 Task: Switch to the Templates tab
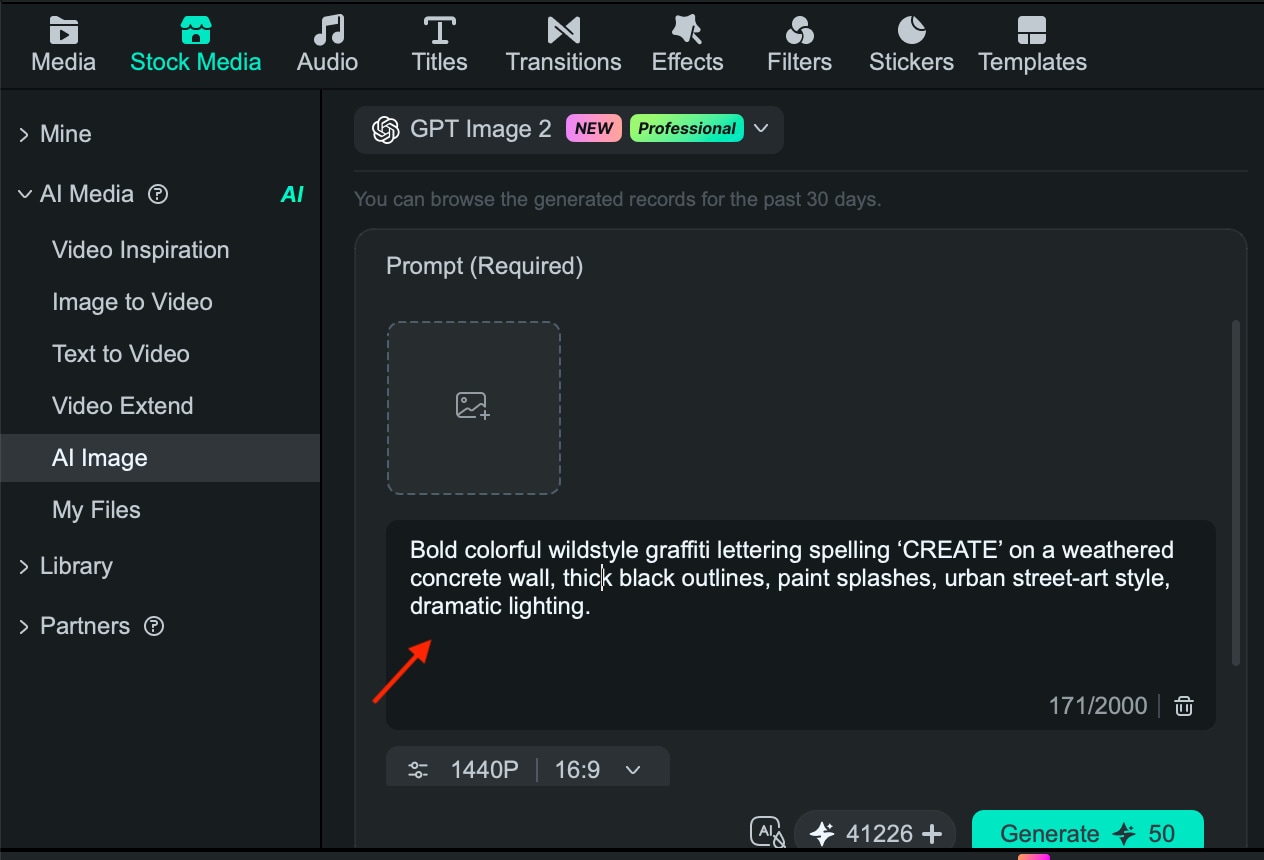tap(1032, 45)
